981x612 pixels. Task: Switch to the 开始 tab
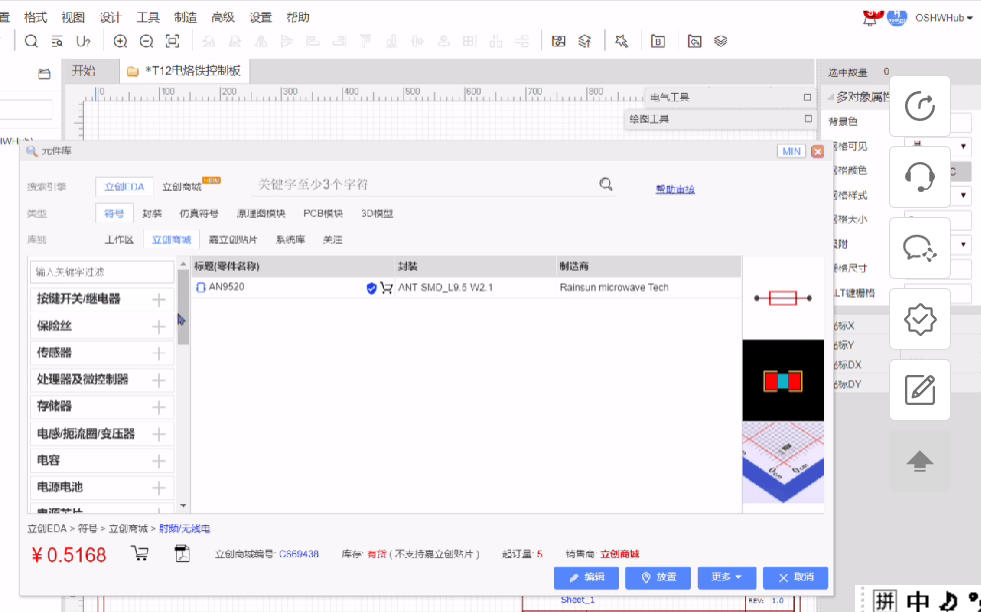click(x=84, y=71)
